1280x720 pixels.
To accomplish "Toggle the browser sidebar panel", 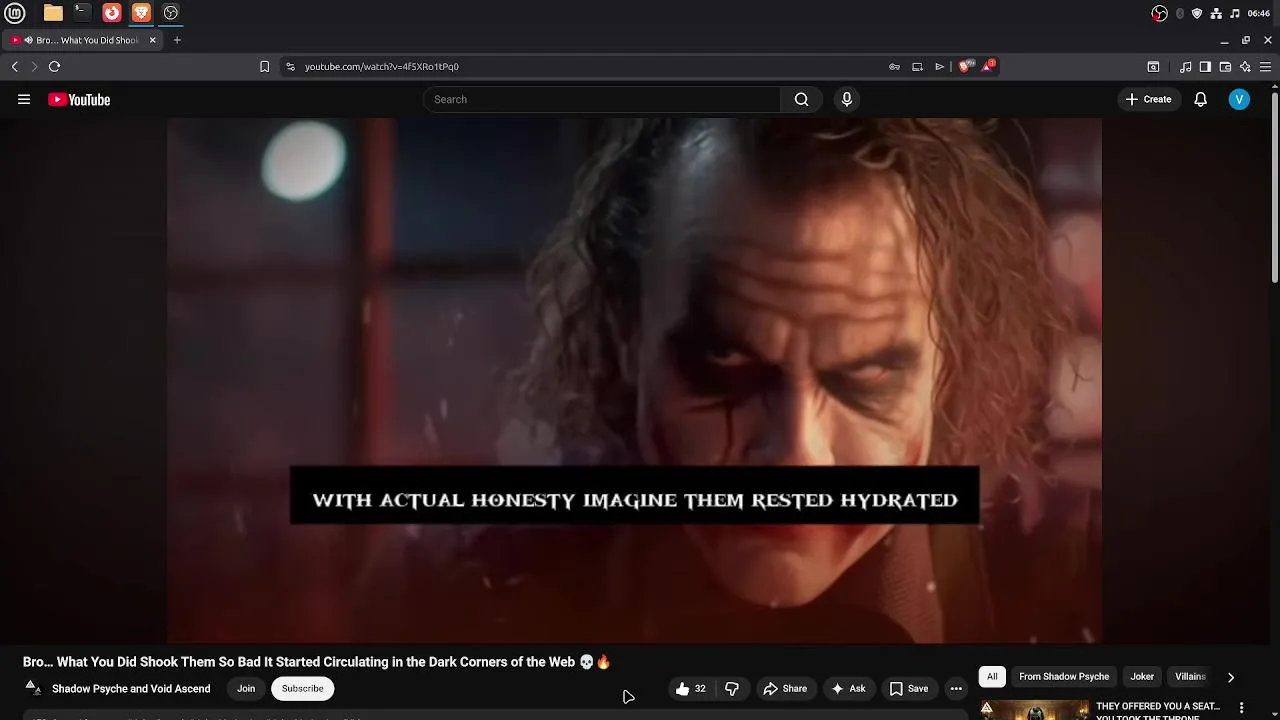I will click(x=1205, y=66).
